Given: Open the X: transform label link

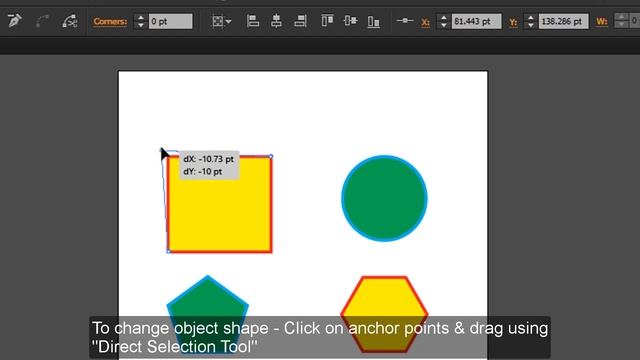Looking at the screenshot, I should click(x=425, y=22).
